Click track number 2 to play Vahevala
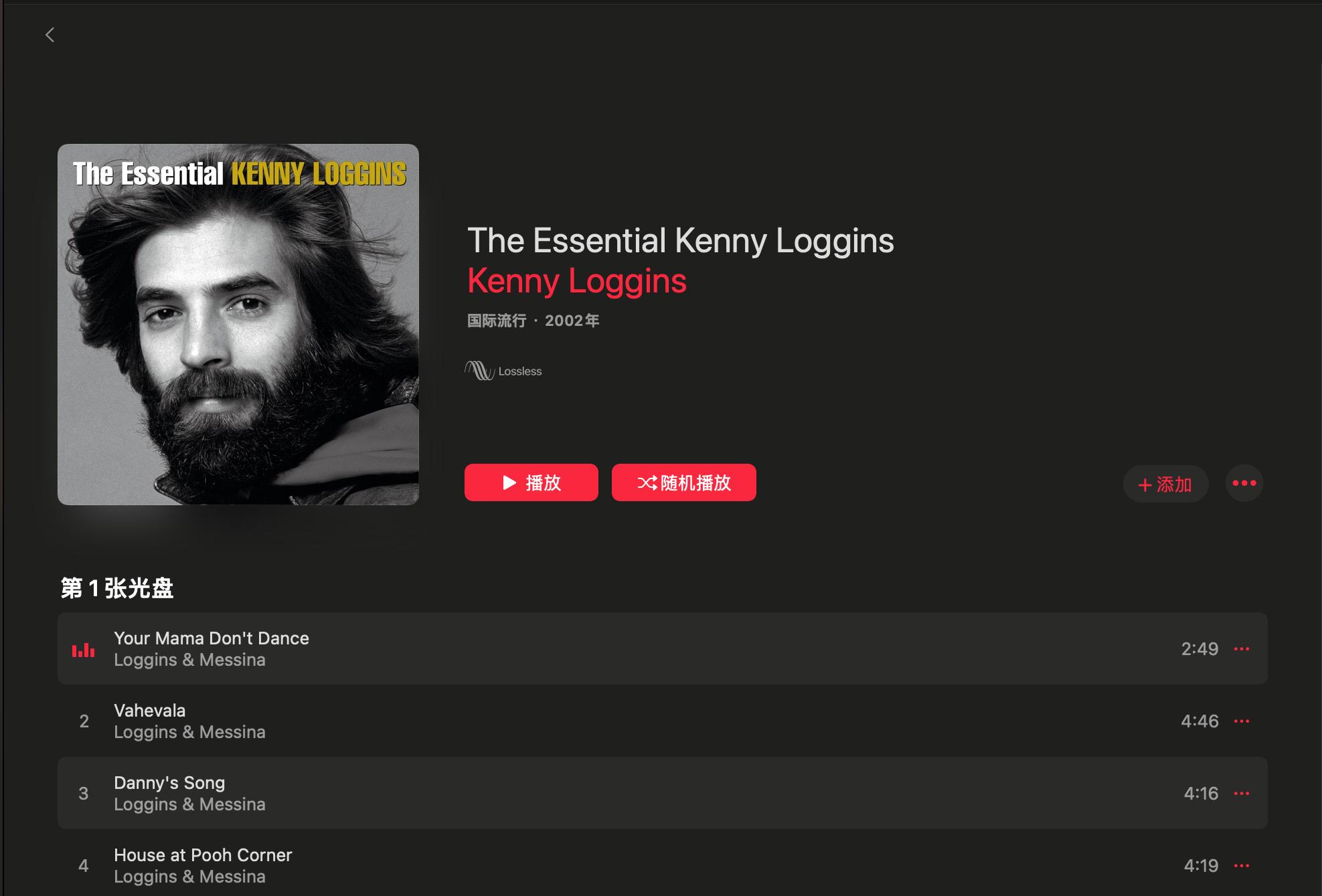1322x896 pixels. (x=84, y=721)
